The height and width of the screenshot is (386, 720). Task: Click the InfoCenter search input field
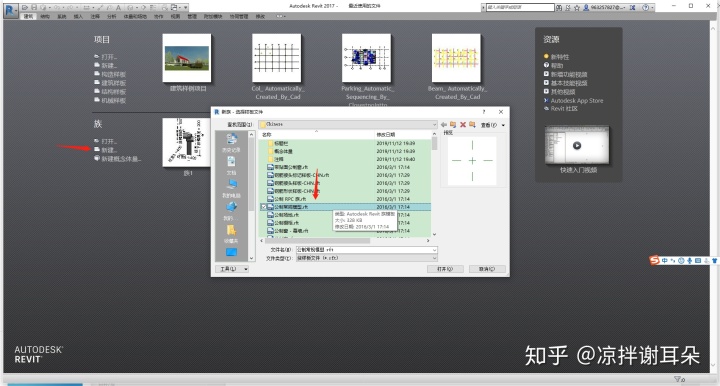click(x=520, y=7)
